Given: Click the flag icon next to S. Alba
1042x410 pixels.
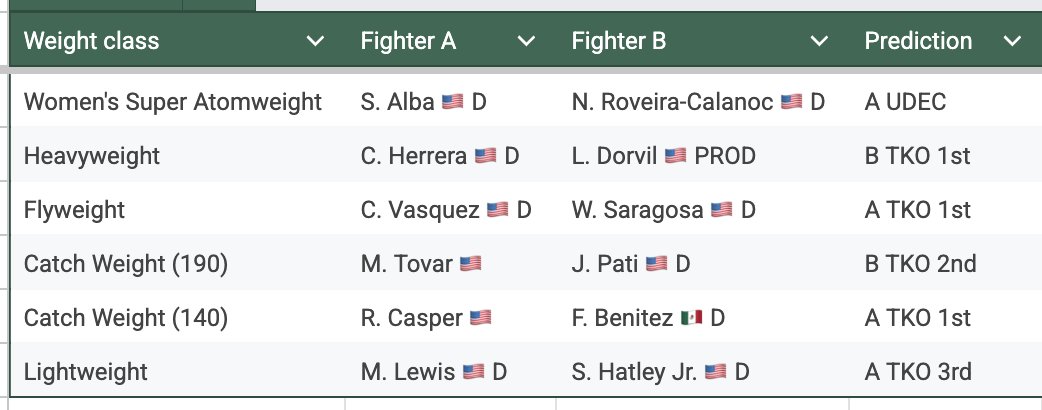Looking at the screenshot, I should pos(452,102).
